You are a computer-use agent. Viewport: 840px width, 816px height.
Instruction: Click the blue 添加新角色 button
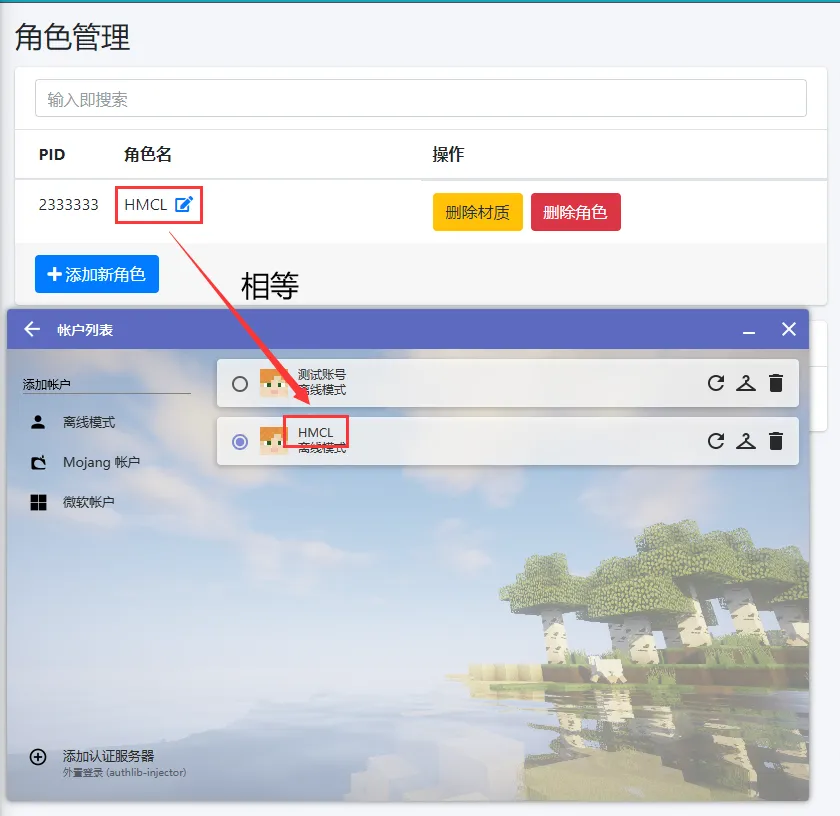pos(97,274)
